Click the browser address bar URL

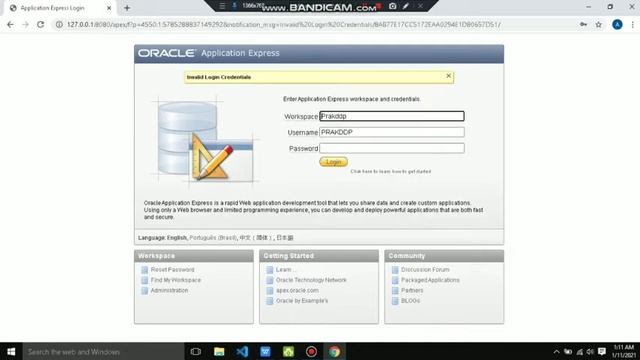coord(284,24)
